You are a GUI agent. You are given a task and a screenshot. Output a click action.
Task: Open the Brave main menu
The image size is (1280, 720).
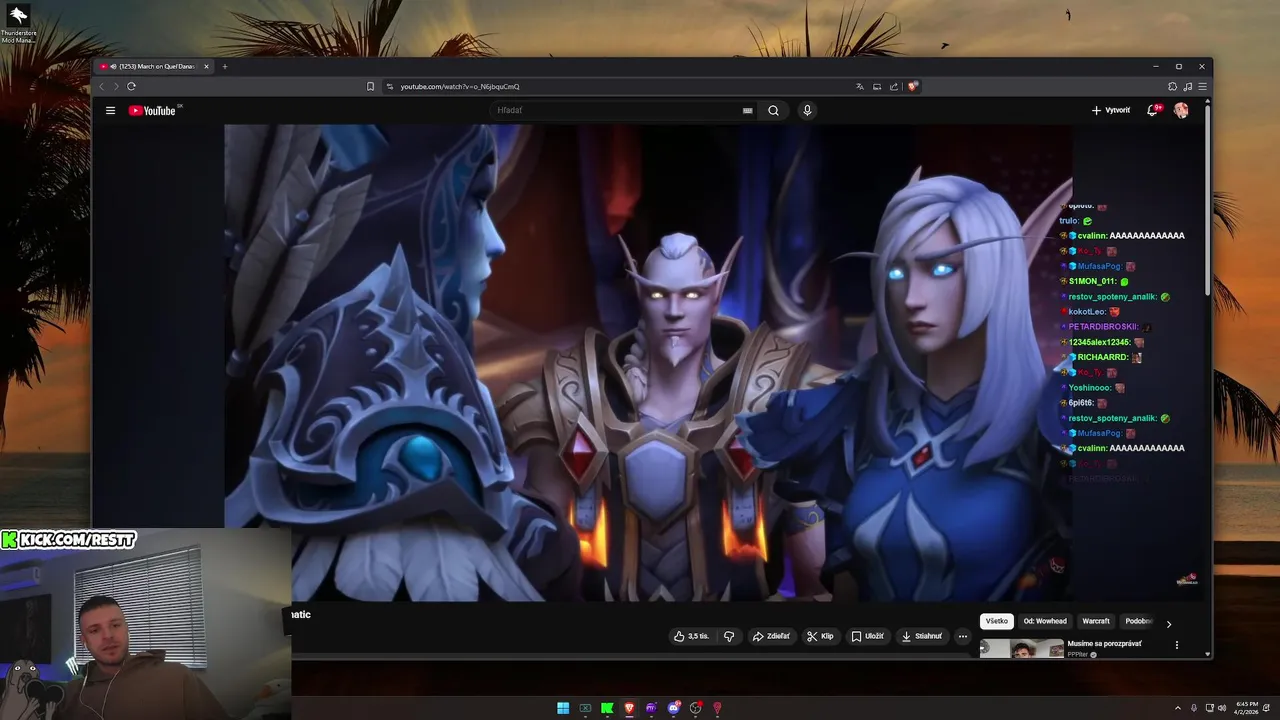coord(1202,87)
